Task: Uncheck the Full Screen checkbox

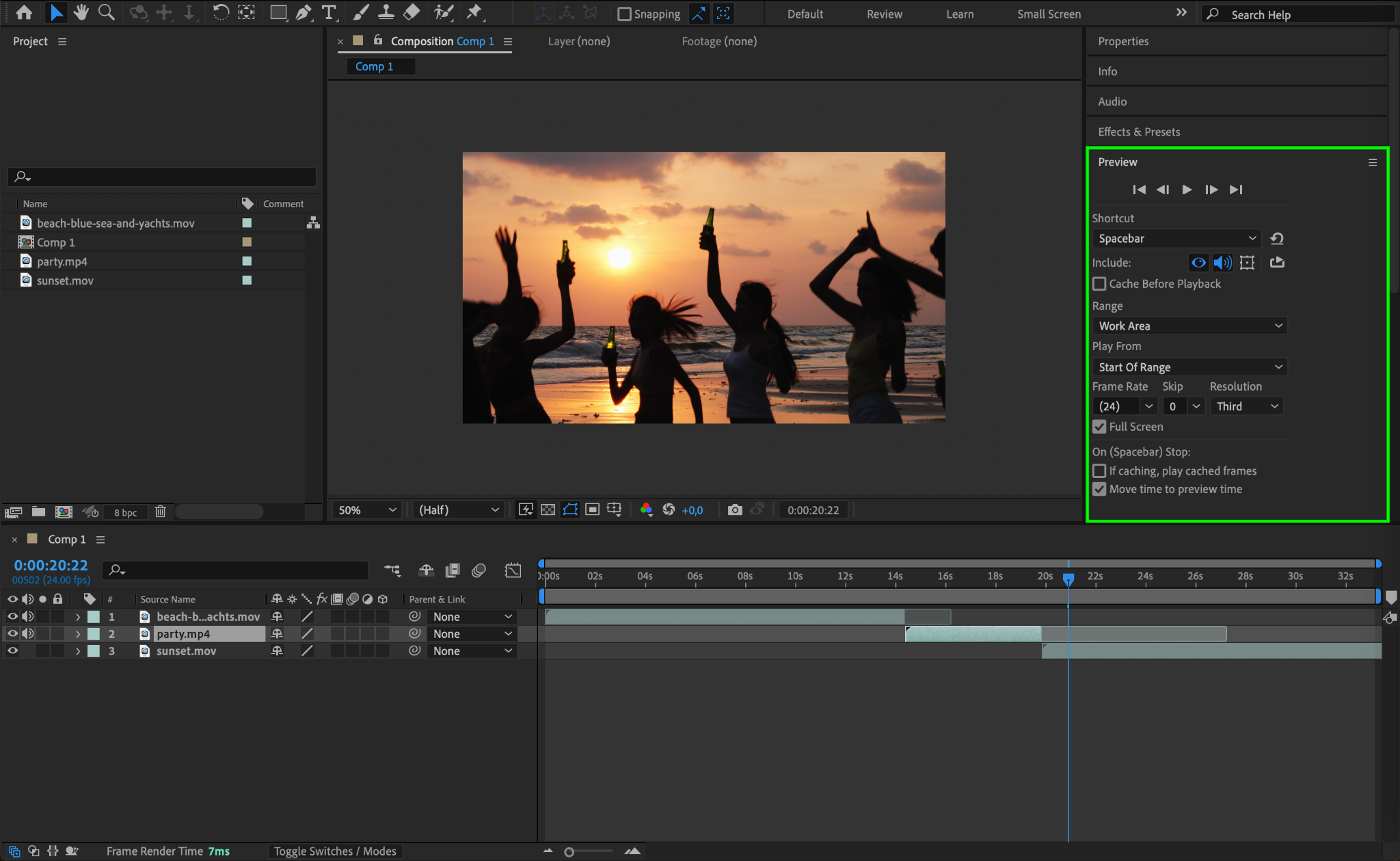Action: pos(1099,427)
